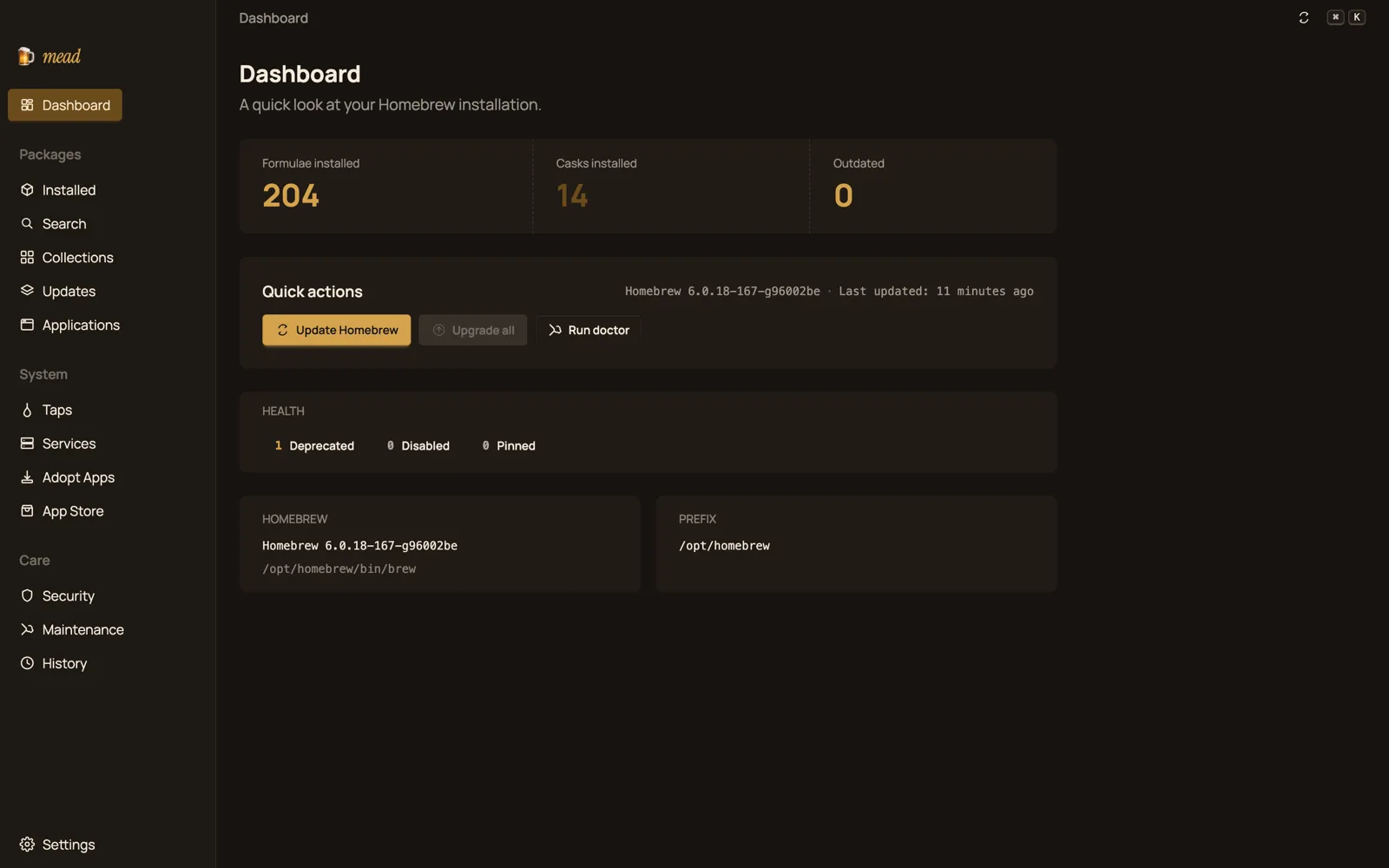This screenshot has height=868, width=1389.
Task: Go to the Search page
Action: click(x=65, y=224)
